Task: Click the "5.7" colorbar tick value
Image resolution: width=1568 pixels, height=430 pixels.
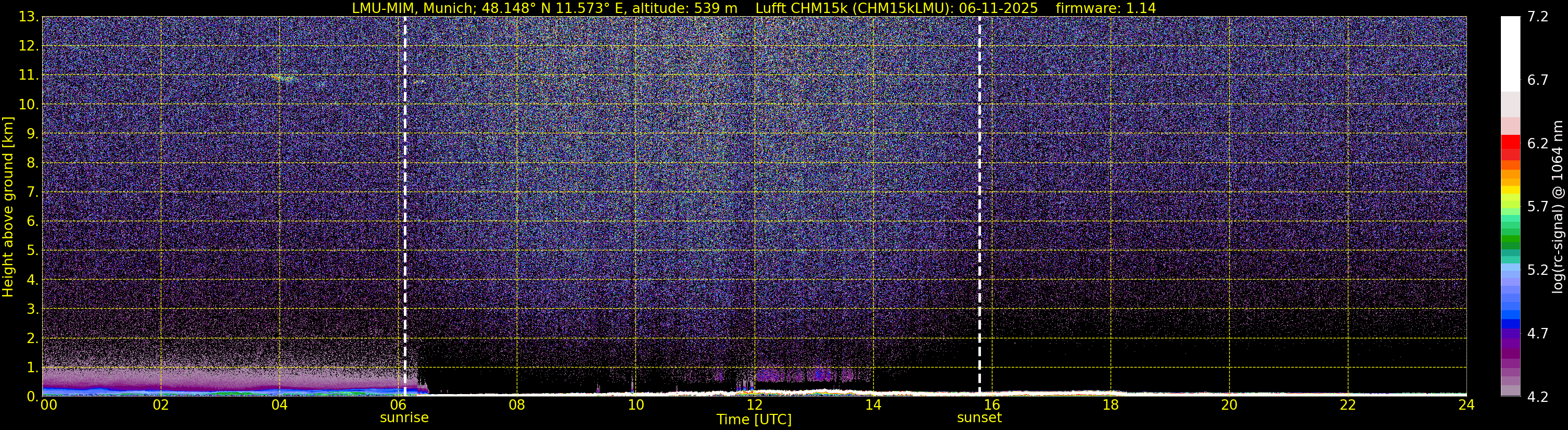Action: pos(1538,207)
